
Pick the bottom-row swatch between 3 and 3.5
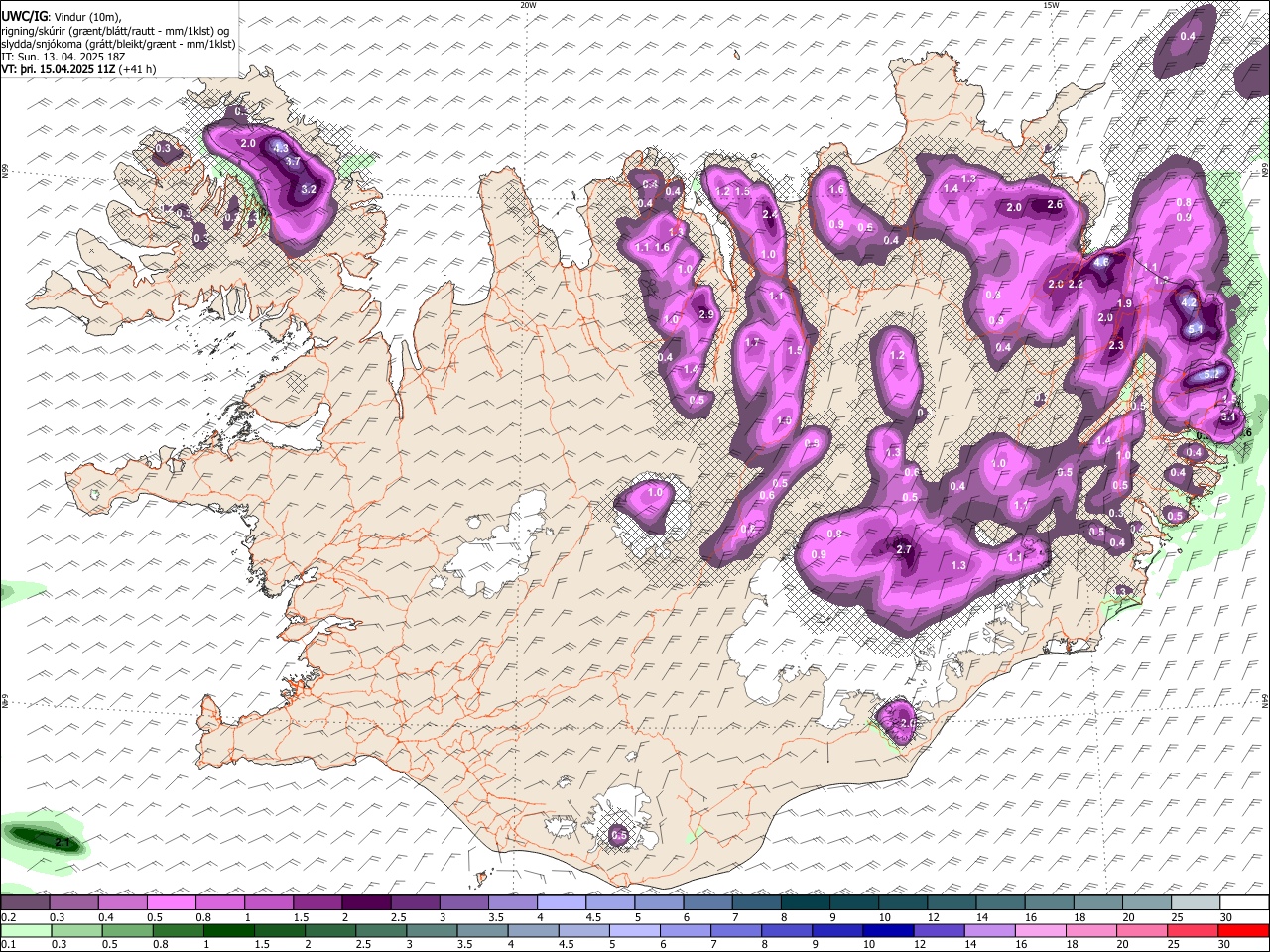[432, 930]
